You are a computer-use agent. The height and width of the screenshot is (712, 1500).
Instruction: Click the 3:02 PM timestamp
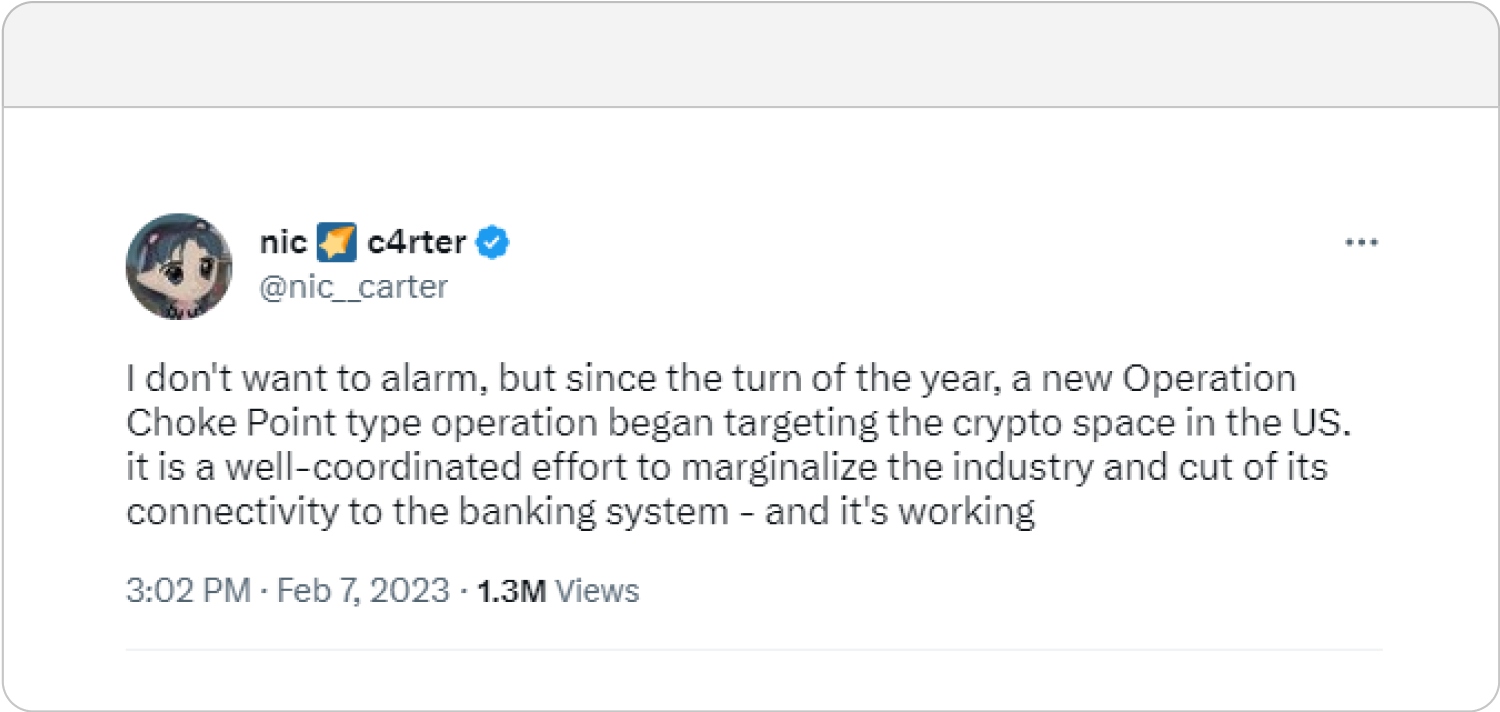tap(188, 590)
